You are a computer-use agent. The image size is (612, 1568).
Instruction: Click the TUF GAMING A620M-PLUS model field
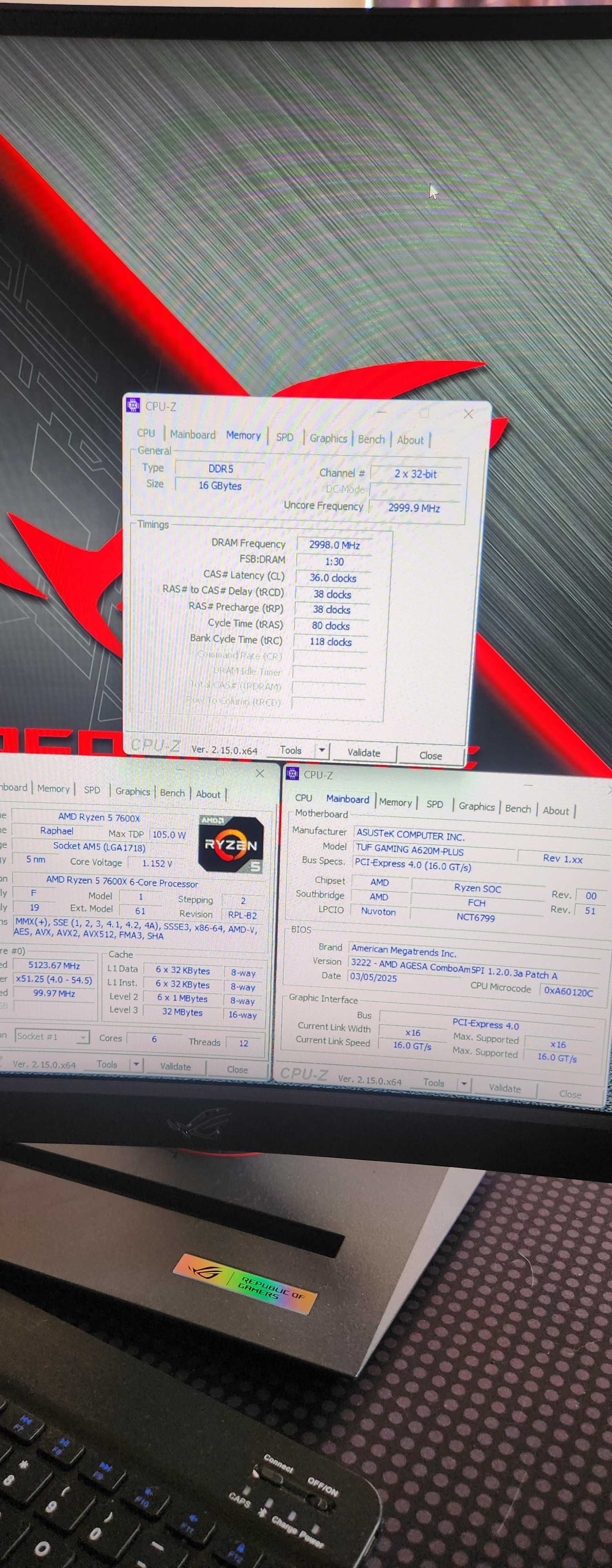tap(435, 851)
